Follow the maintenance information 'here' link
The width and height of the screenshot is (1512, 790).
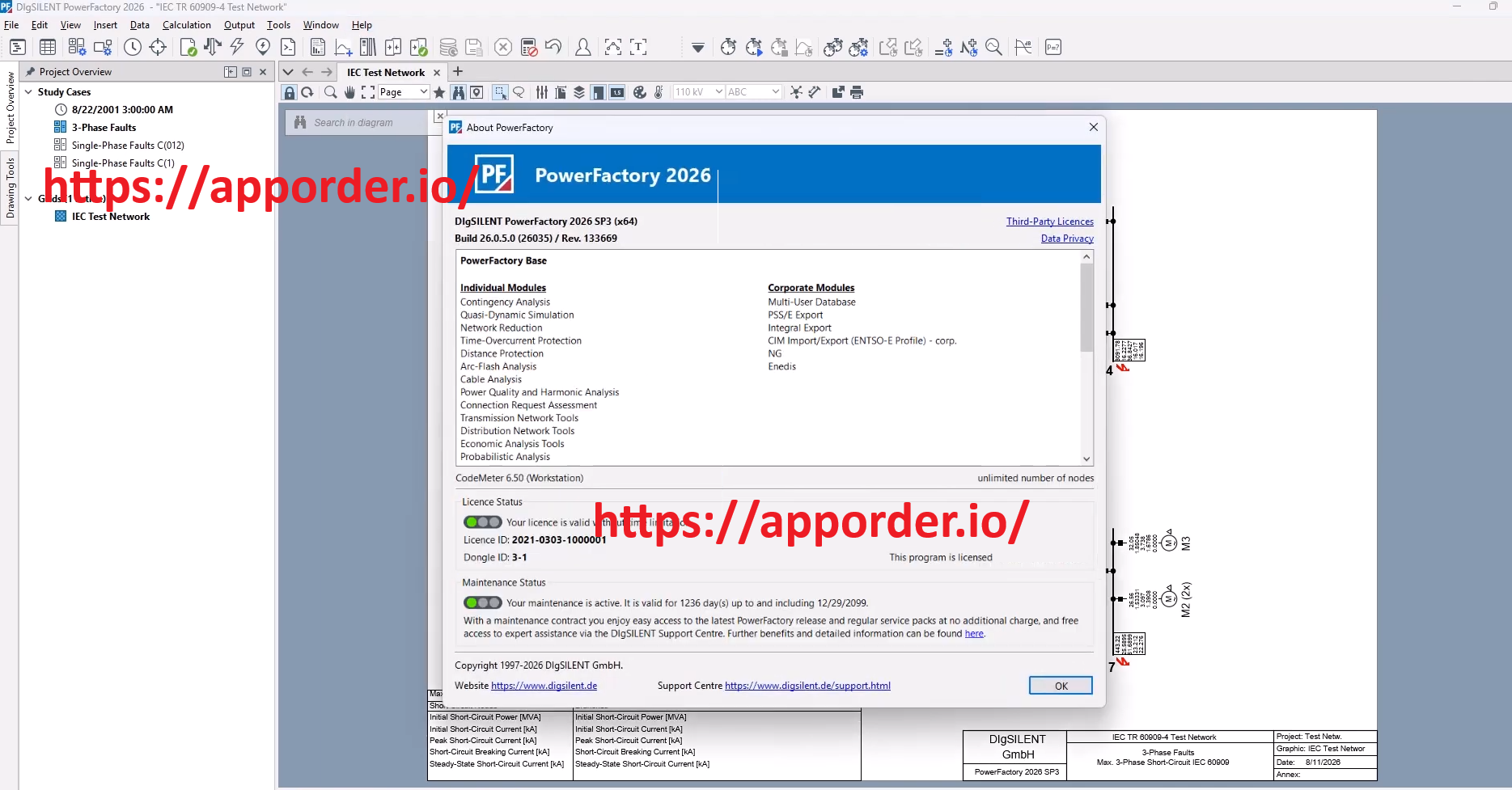click(x=974, y=634)
